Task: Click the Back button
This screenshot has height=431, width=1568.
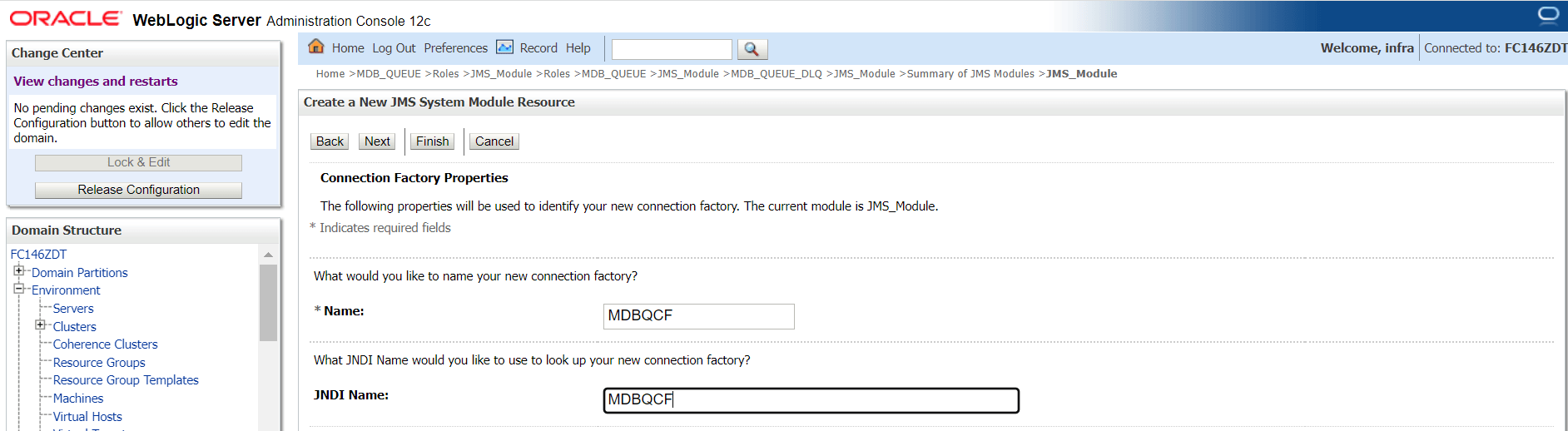Action: coord(330,141)
